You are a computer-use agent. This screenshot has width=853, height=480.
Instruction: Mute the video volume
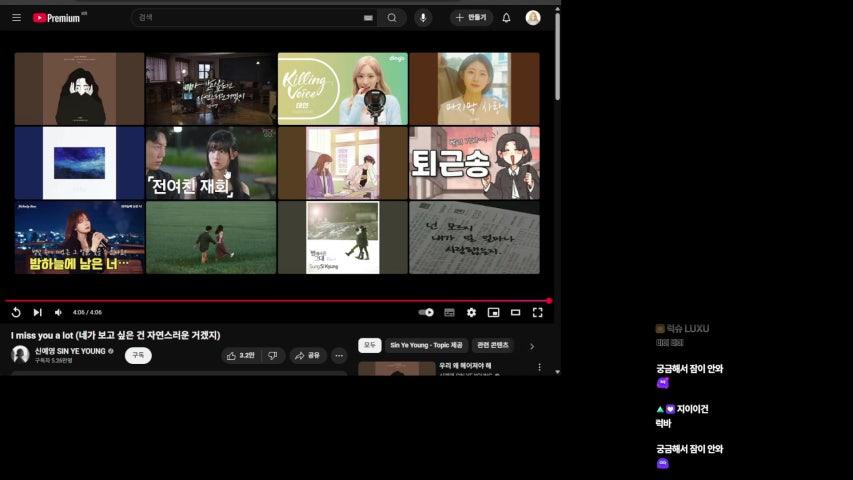58,312
